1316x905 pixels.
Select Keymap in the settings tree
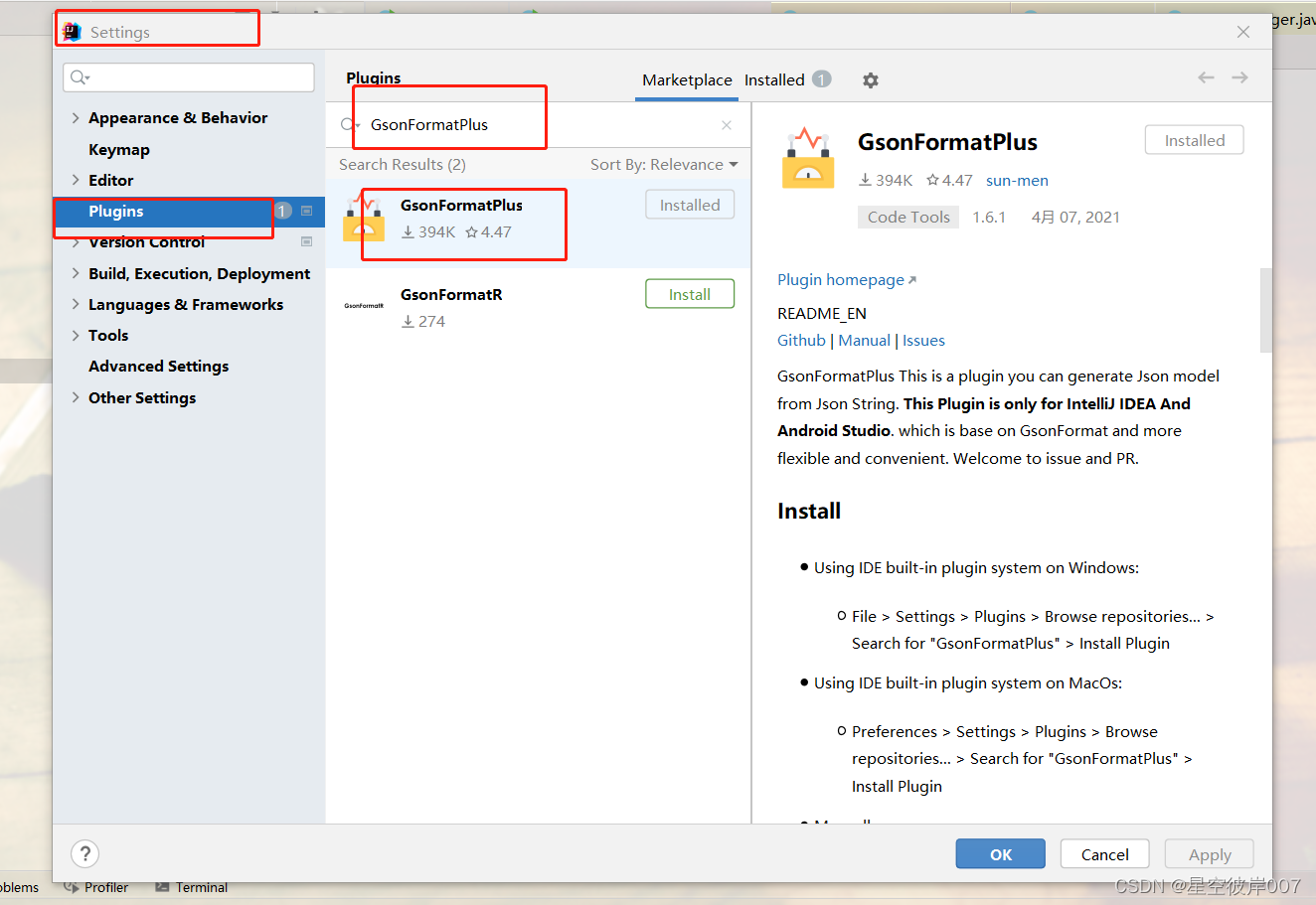[119, 149]
